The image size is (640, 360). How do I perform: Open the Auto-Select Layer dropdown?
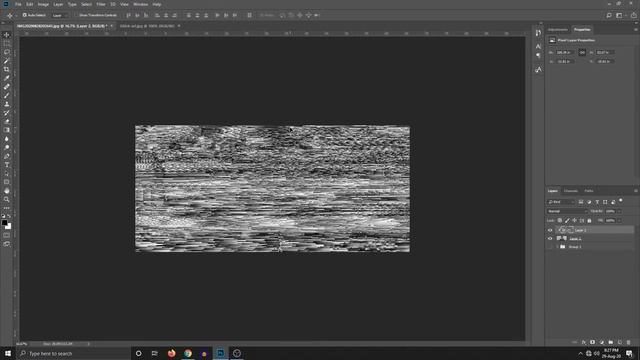60,15
